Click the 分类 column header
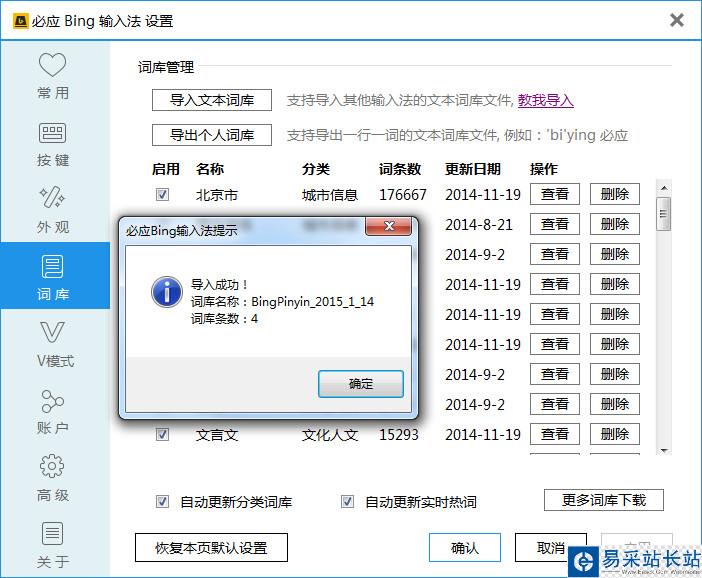 316,169
